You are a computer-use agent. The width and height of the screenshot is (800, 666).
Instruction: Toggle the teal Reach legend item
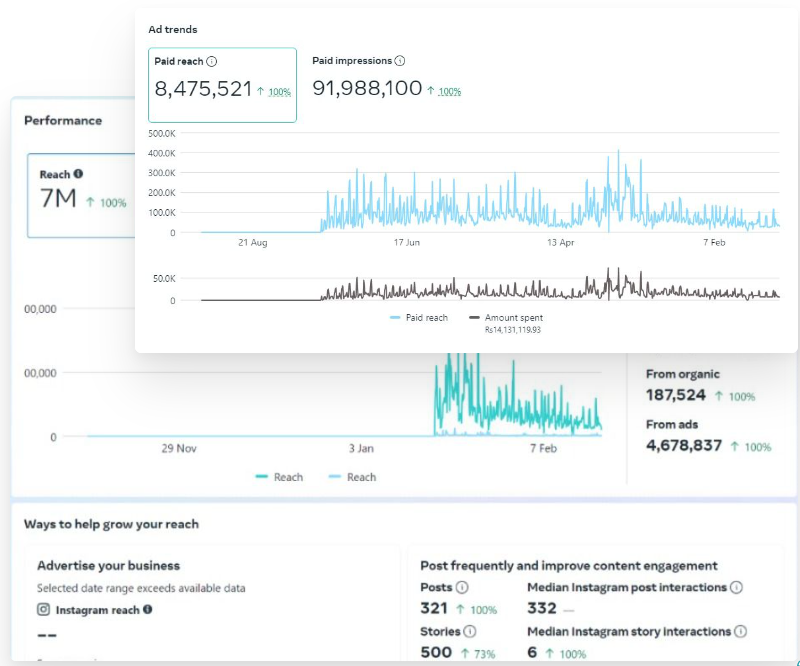(x=279, y=477)
